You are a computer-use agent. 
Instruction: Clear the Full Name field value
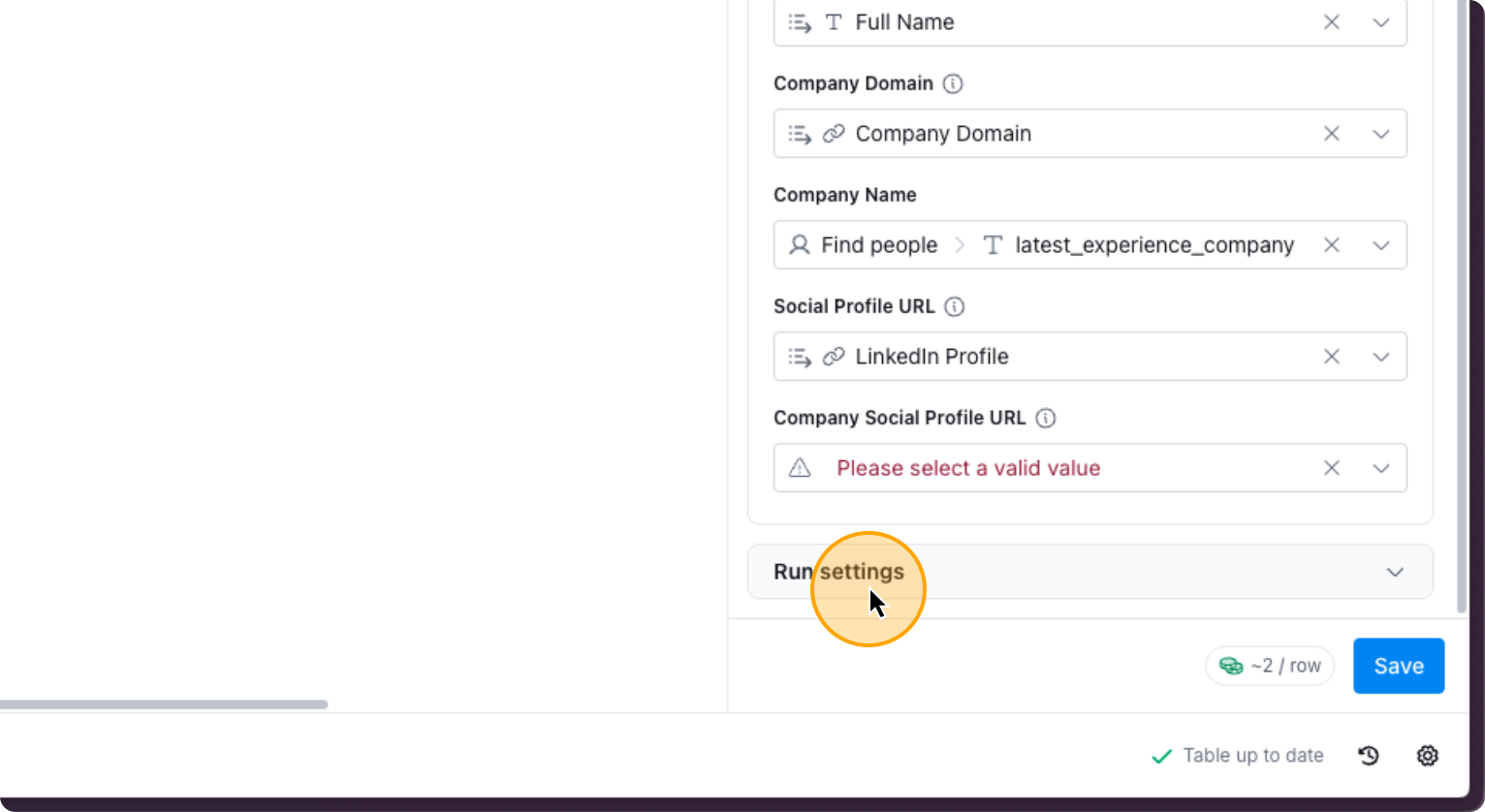click(1332, 22)
